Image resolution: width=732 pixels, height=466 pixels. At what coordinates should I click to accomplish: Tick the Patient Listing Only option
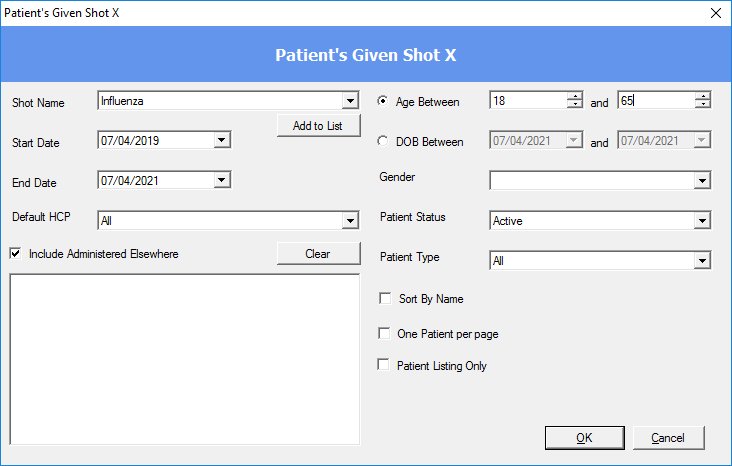pyautogui.click(x=385, y=365)
